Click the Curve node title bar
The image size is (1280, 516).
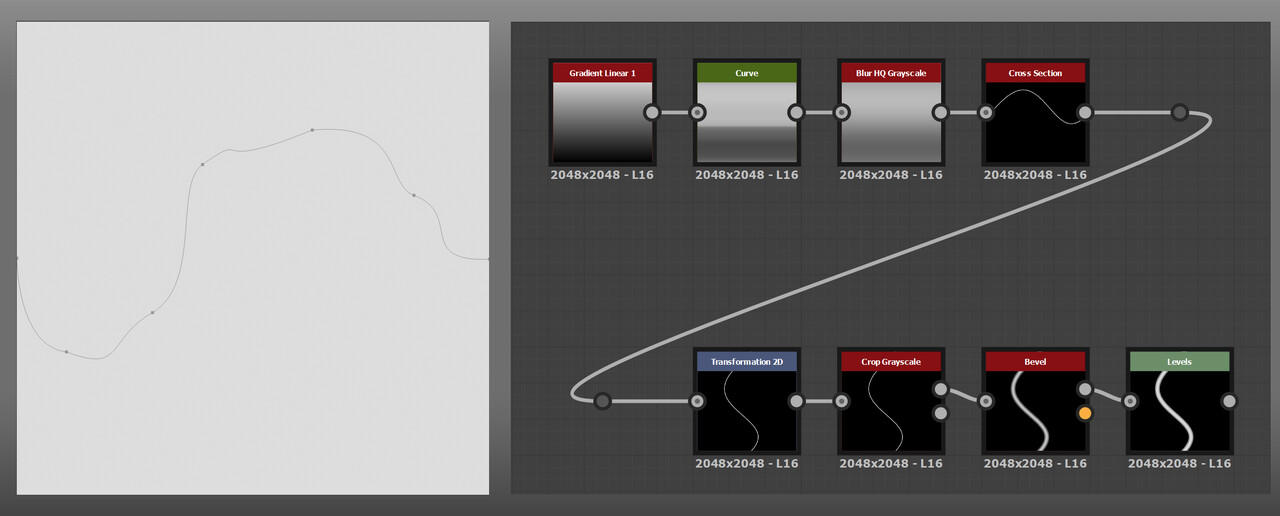746,73
